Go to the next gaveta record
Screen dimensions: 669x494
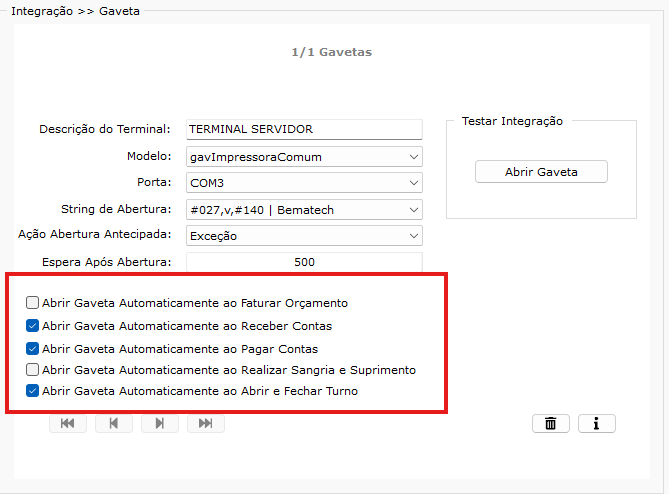pos(160,423)
